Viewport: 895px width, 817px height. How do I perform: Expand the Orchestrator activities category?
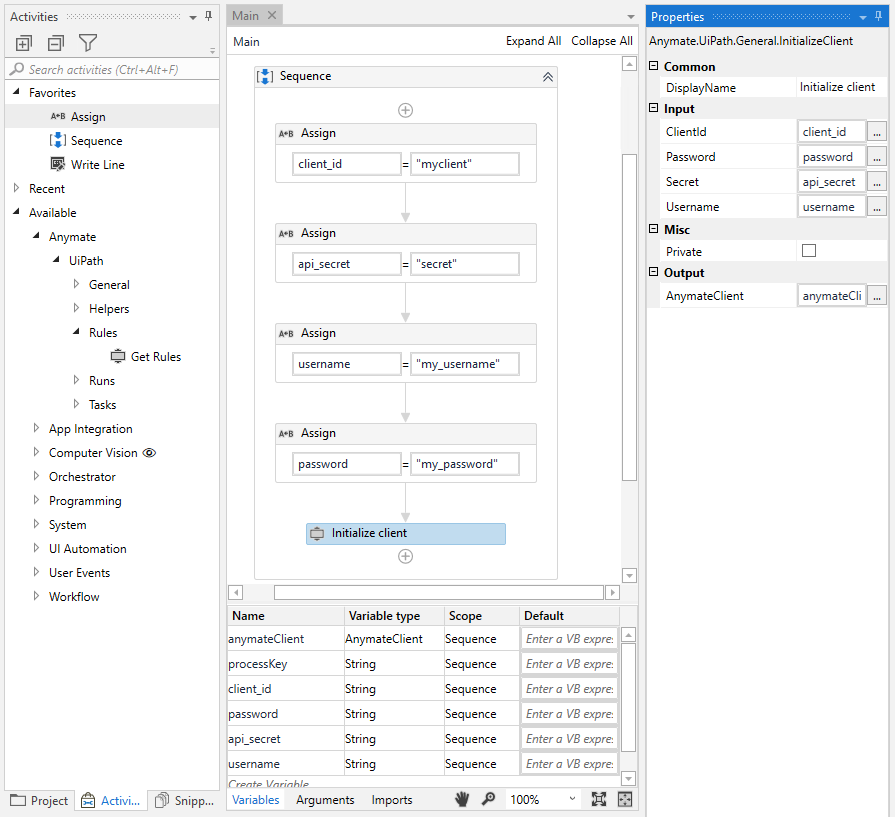pos(37,476)
